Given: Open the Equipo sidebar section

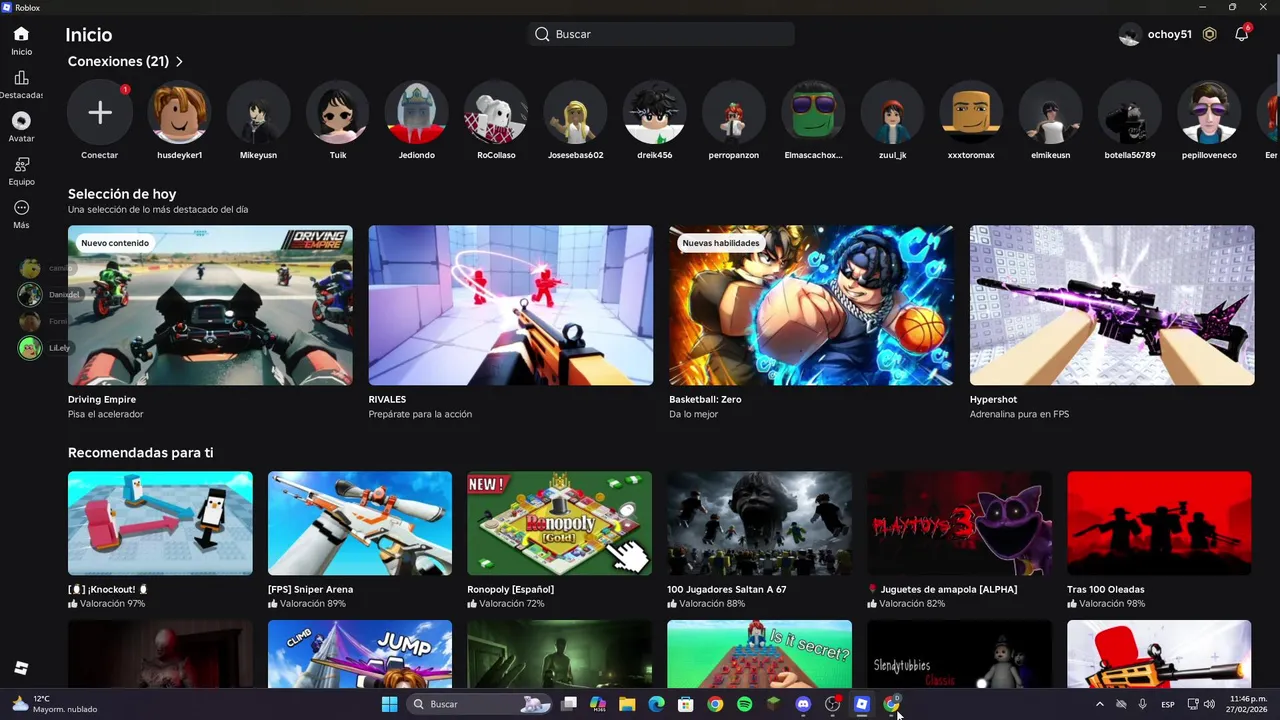Looking at the screenshot, I should click(21, 171).
